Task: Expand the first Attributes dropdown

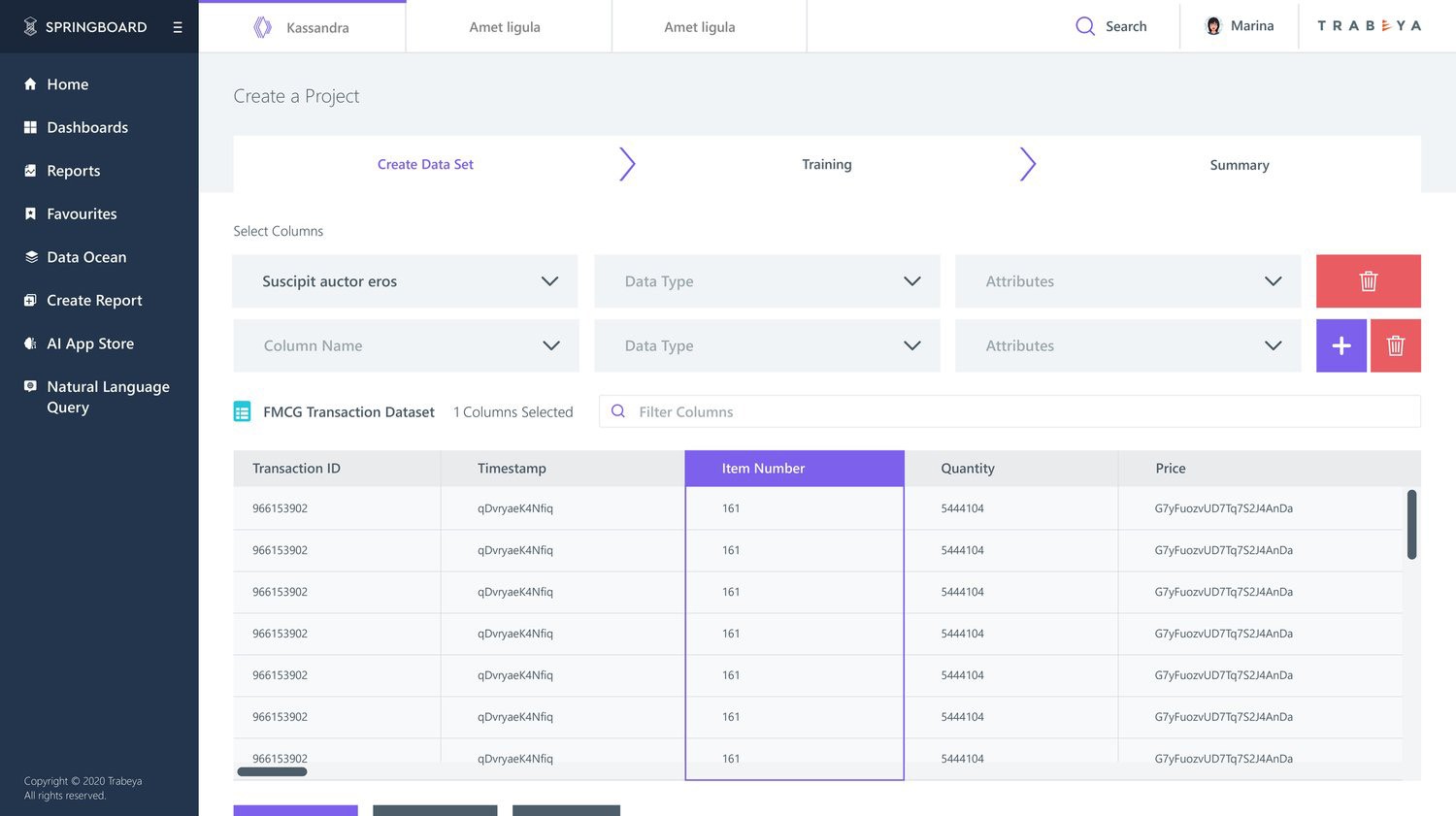Action: (x=1128, y=281)
